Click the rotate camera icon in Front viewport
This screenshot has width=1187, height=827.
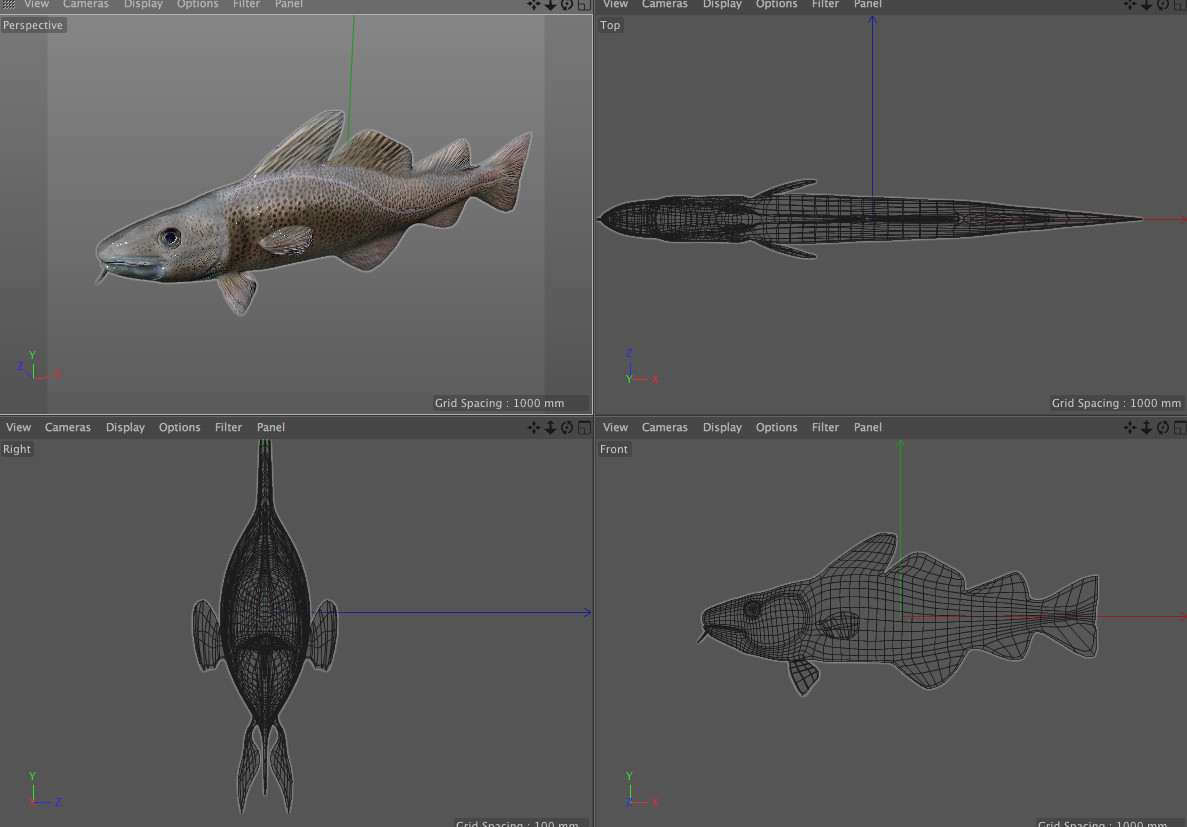(1163, 428)
